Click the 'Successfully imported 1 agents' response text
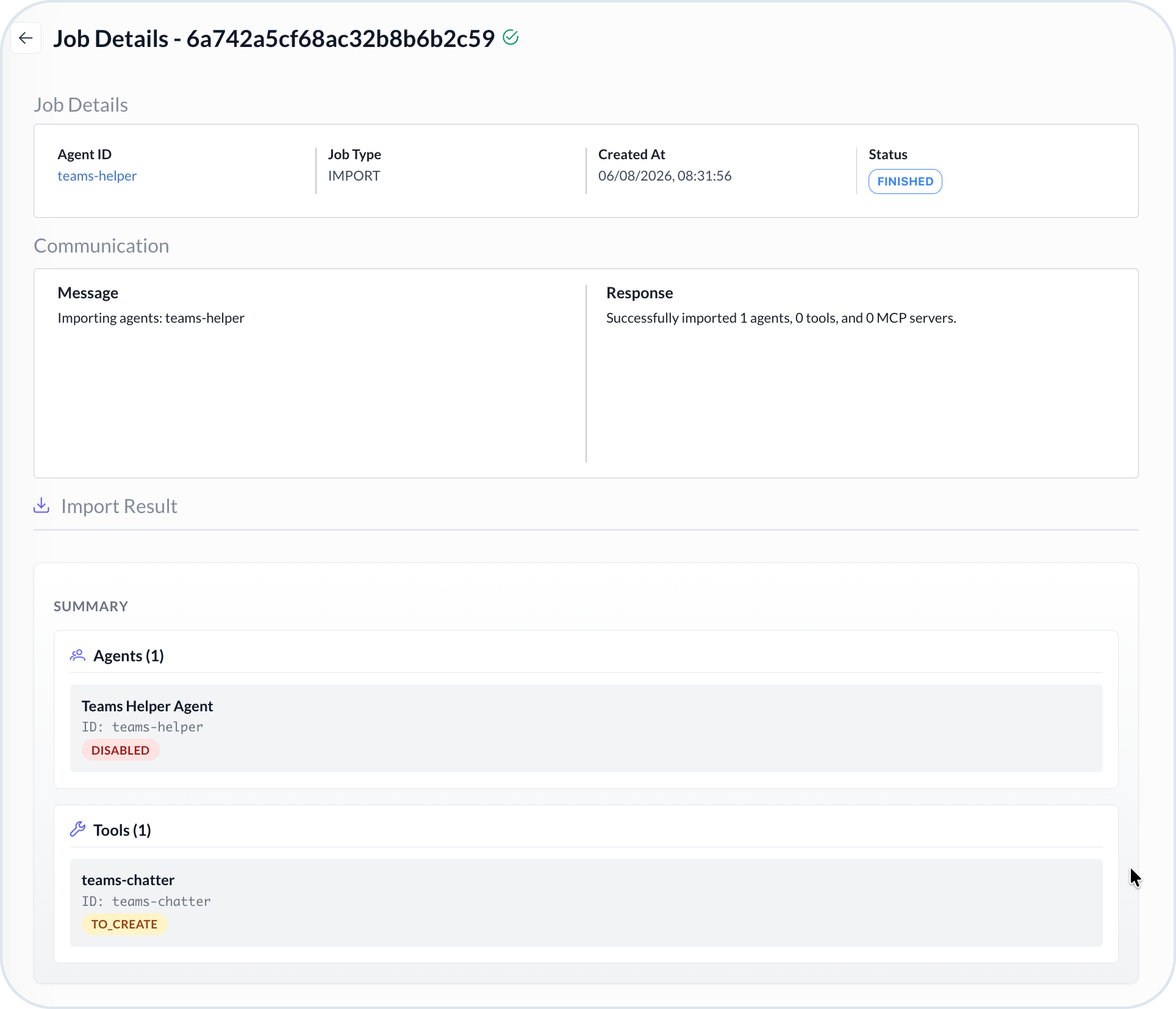 (781, 318)
